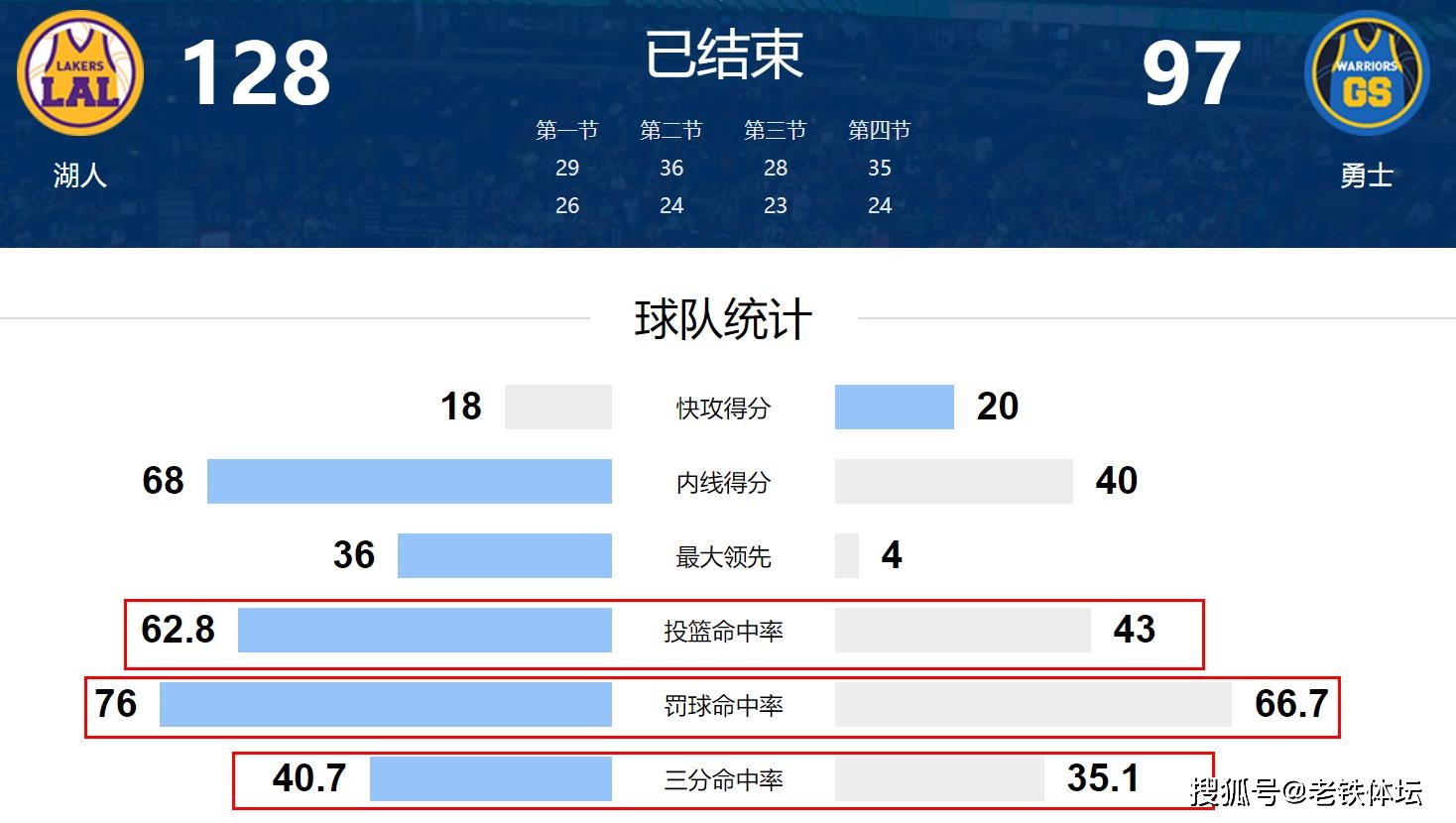Screen dimensions: 1456x823
Task: Select the 第四节 quarter header
Action: pyautogui.click(x=880, y=130)
